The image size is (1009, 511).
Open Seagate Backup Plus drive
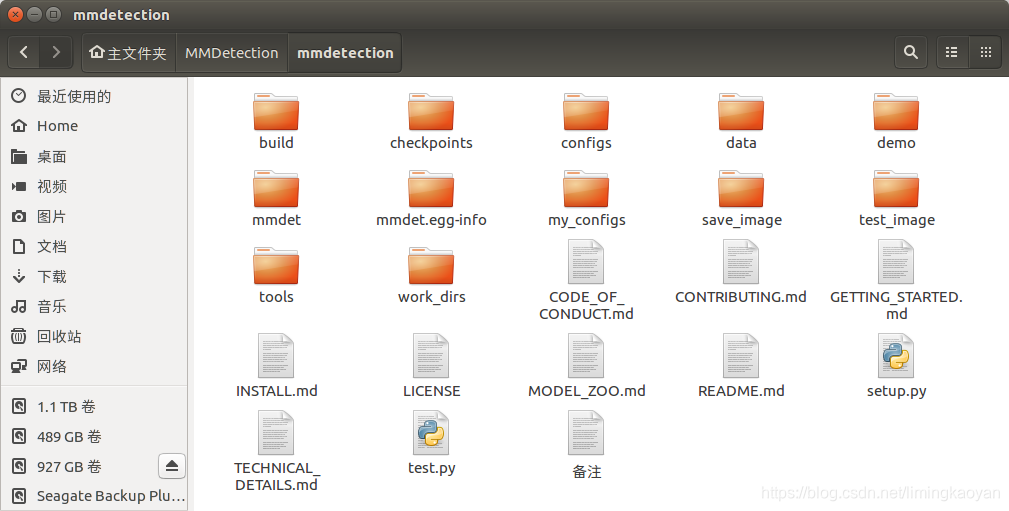click(94, 496)
